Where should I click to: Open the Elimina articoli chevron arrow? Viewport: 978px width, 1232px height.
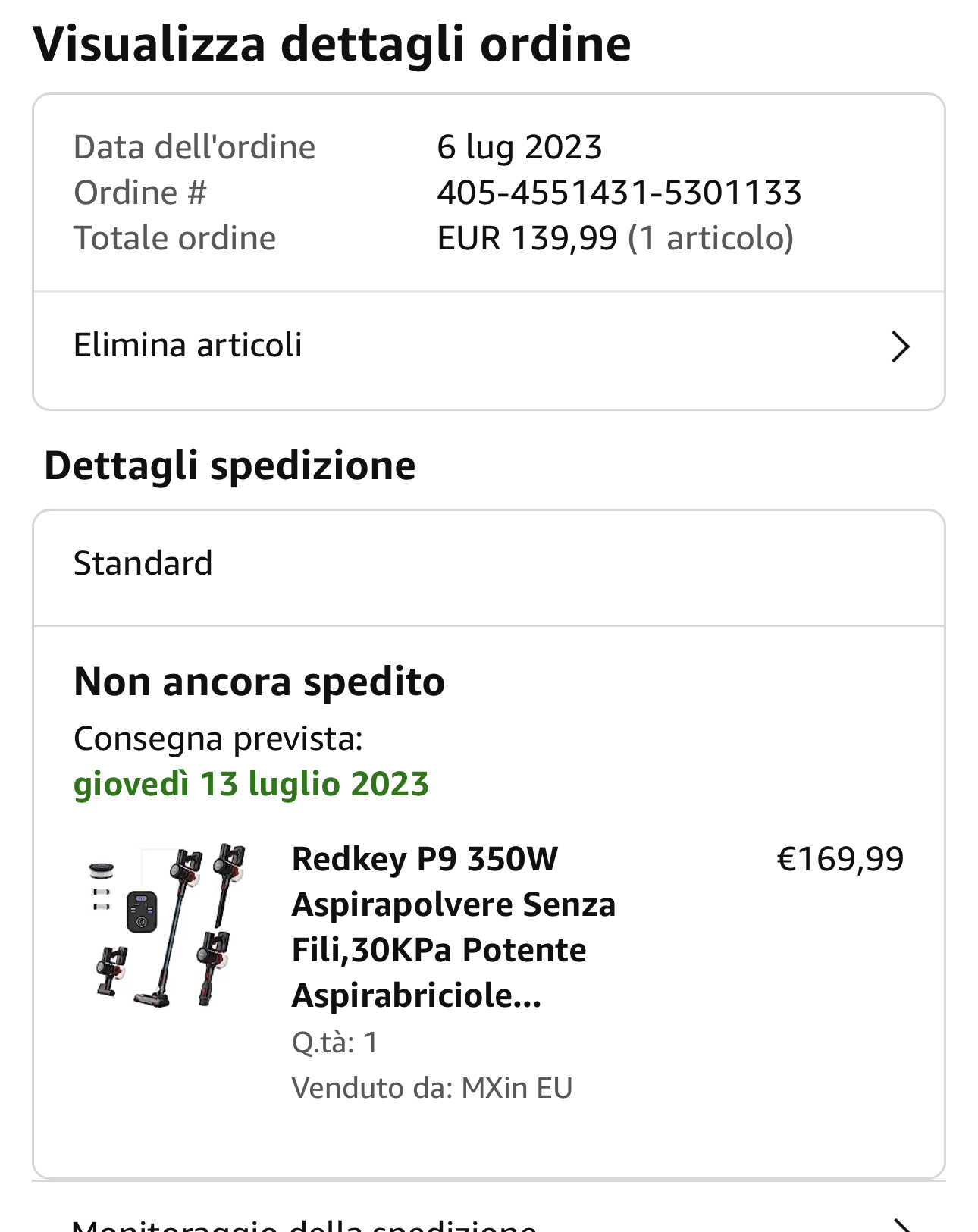pyautogui.click(x=900, y=346)
